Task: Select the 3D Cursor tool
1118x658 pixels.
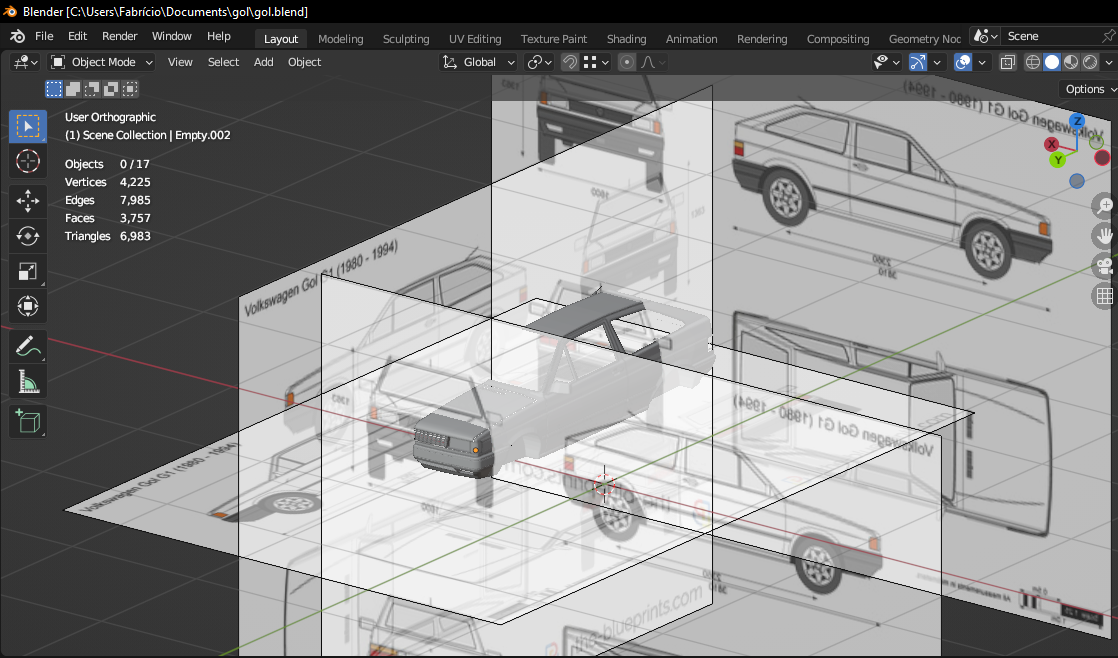Action: point(28,162)
